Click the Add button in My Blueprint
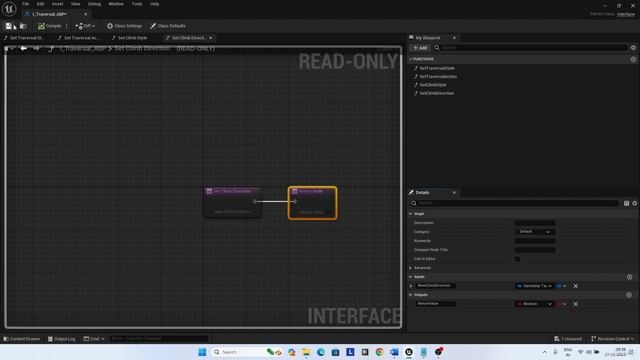 [420, 48]
